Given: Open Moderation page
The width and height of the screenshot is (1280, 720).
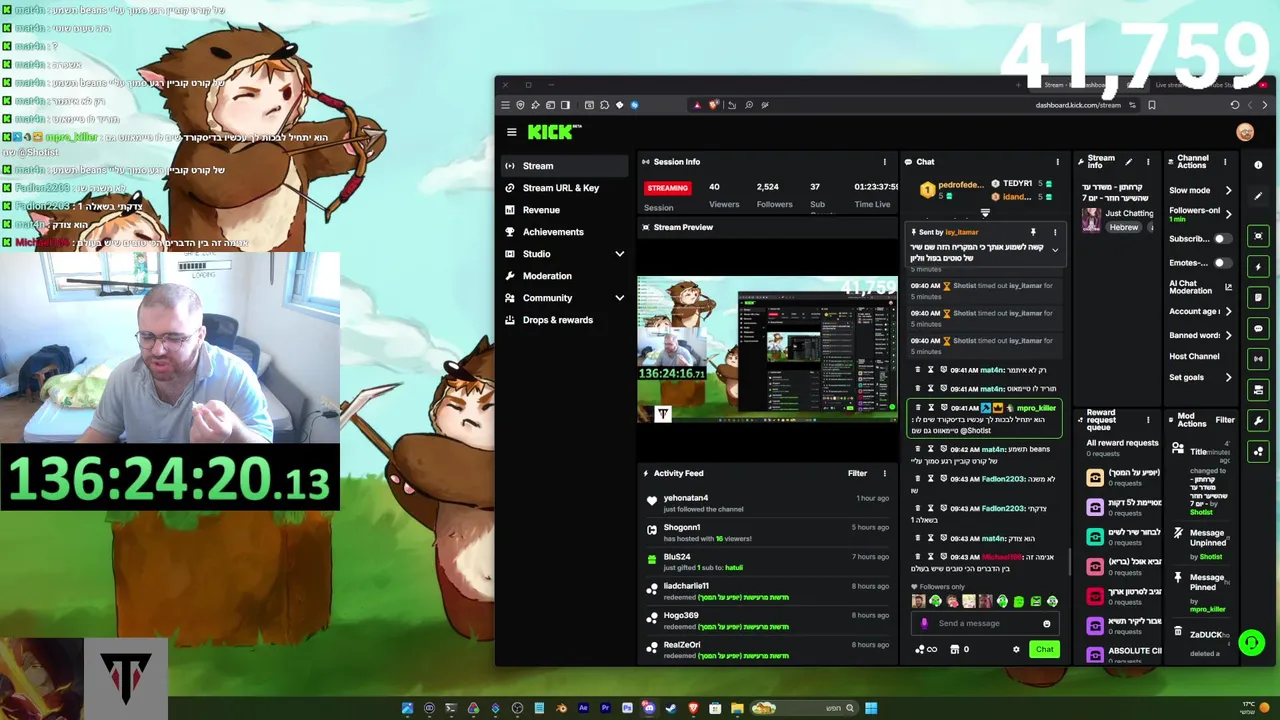Looking at the screenshot, I should [565, 276].
